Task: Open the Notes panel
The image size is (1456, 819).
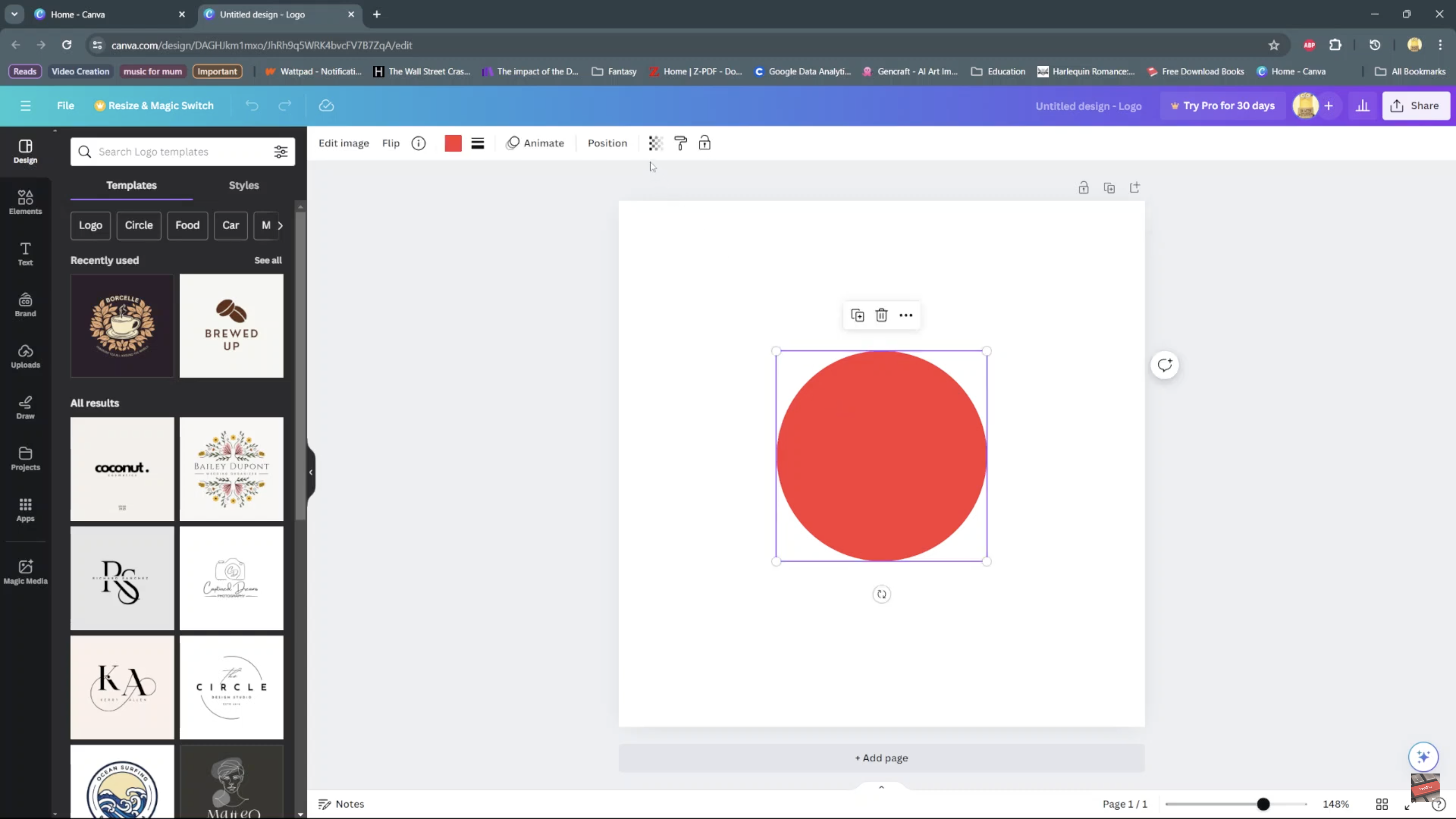Action: 341,804
